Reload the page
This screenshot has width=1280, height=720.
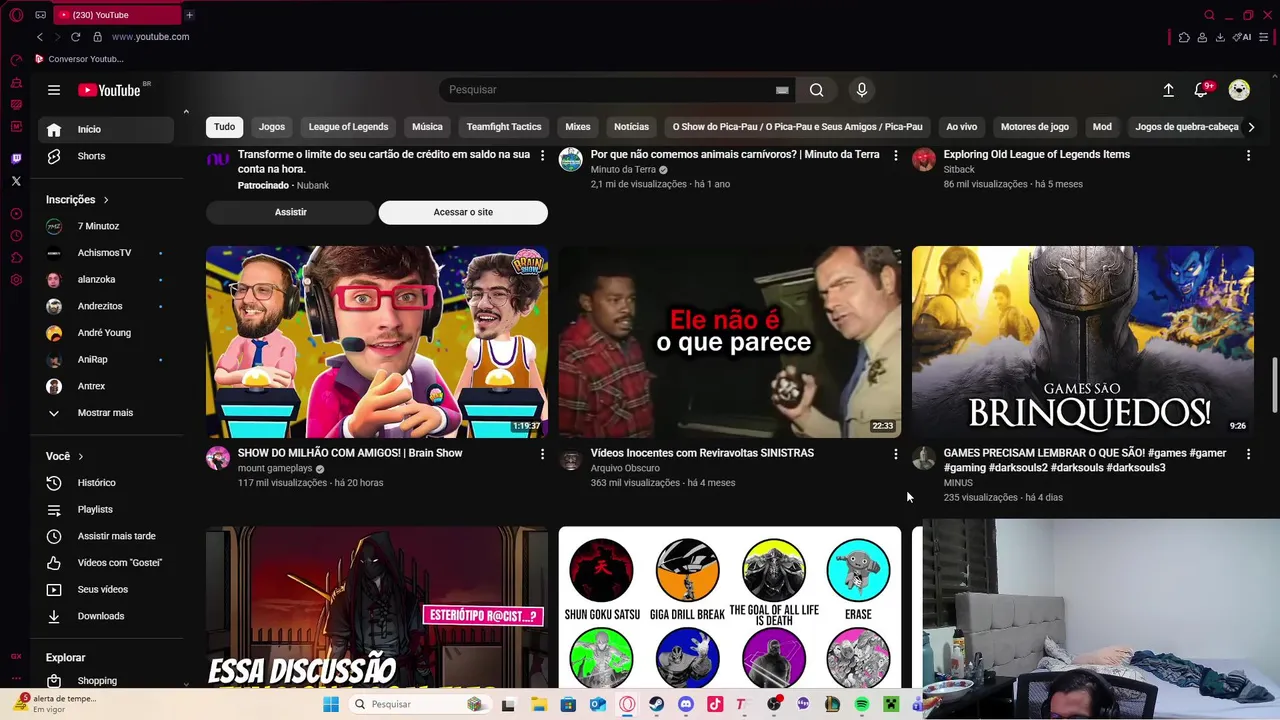point(75,37)
